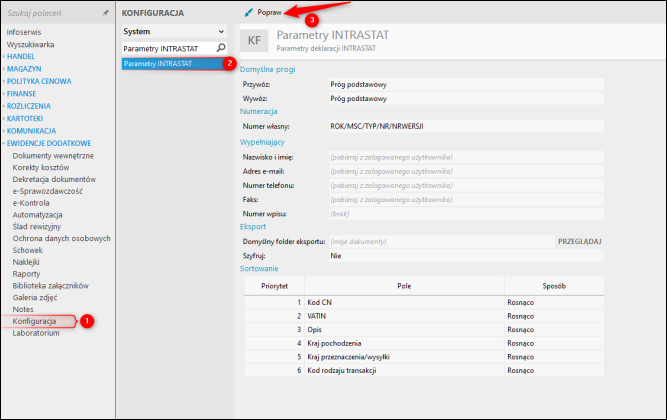Click the pin icon beside the command search
This screenshot has width=667, height=420.
pyautogui.click(x=105, y=13)
